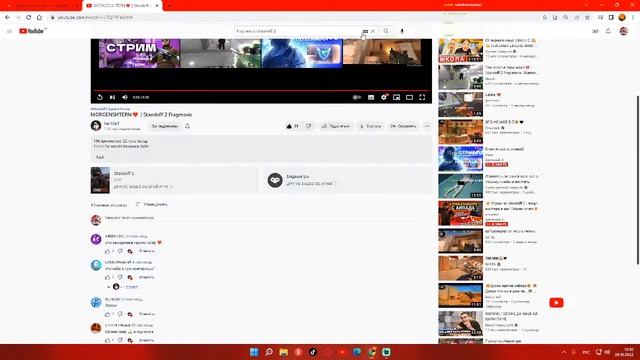Viewport: 640px width, 360px height.
Task: Like the first comment with red heart
Action: pos(108,251)
